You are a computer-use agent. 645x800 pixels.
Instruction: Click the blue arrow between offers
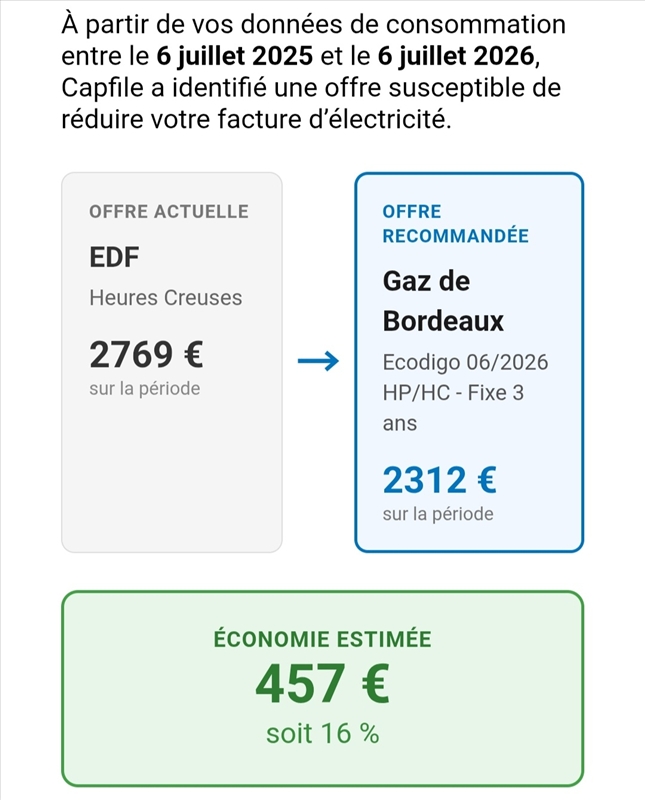tap(318, 361)
